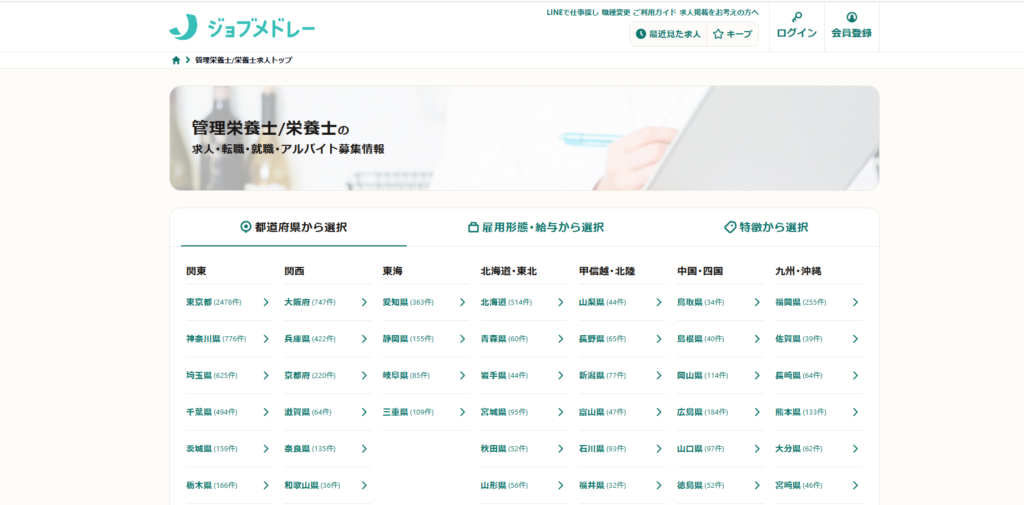
Task: Click the chevron beside 鳥取県
Action: tap(758, 302)
